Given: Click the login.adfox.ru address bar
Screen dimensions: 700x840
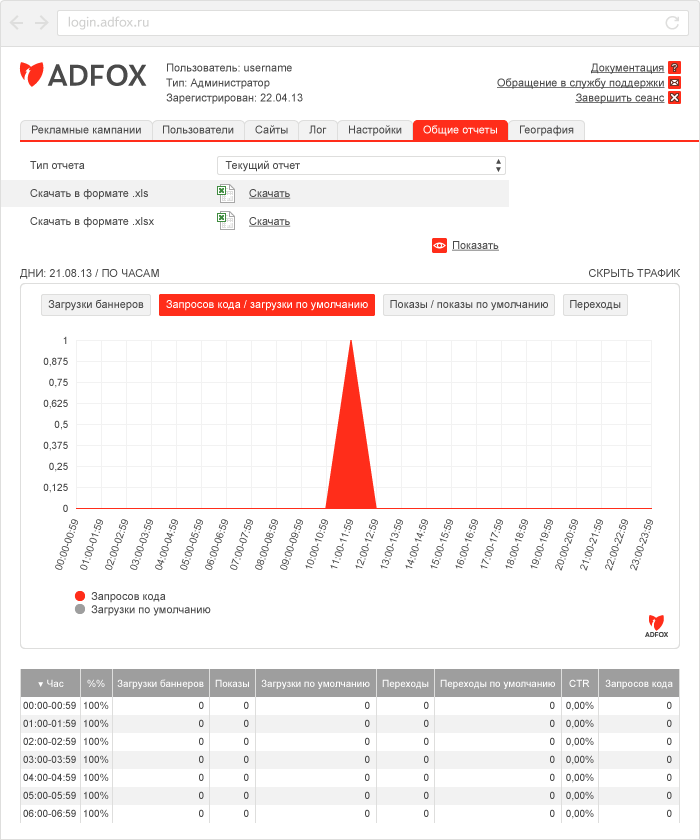Looking at the screenshot, I should point(373,22).
